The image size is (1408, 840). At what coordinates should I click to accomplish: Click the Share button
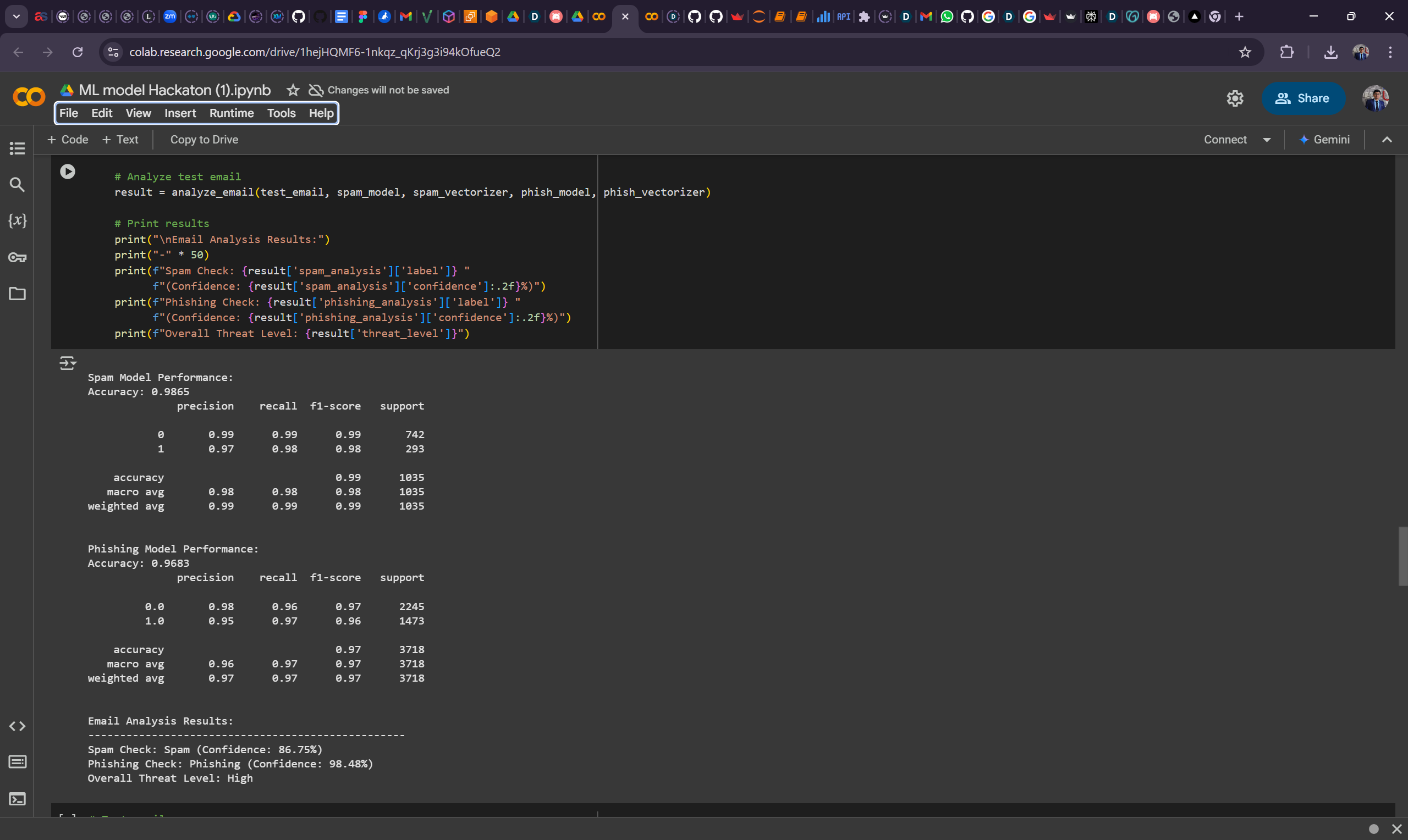[1303, 98]
